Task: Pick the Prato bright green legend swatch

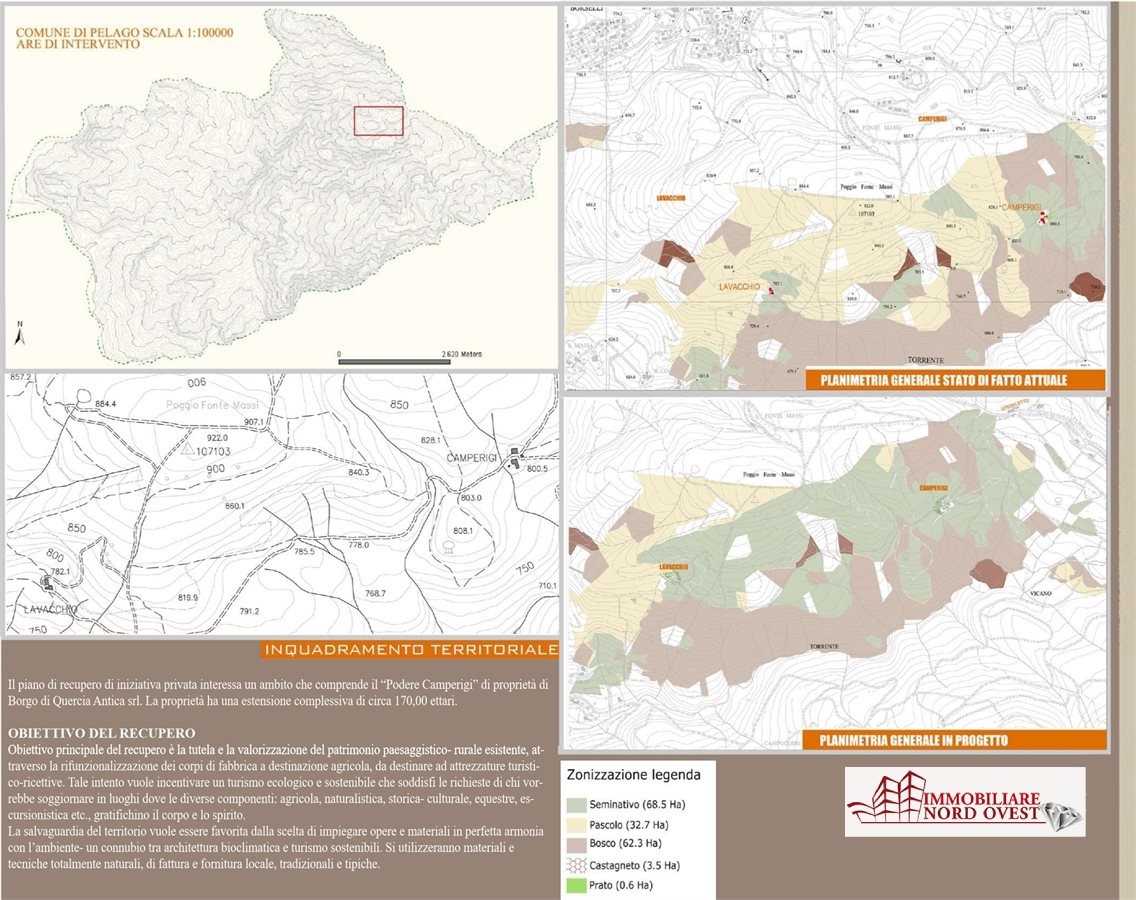Action: point(578,885)
